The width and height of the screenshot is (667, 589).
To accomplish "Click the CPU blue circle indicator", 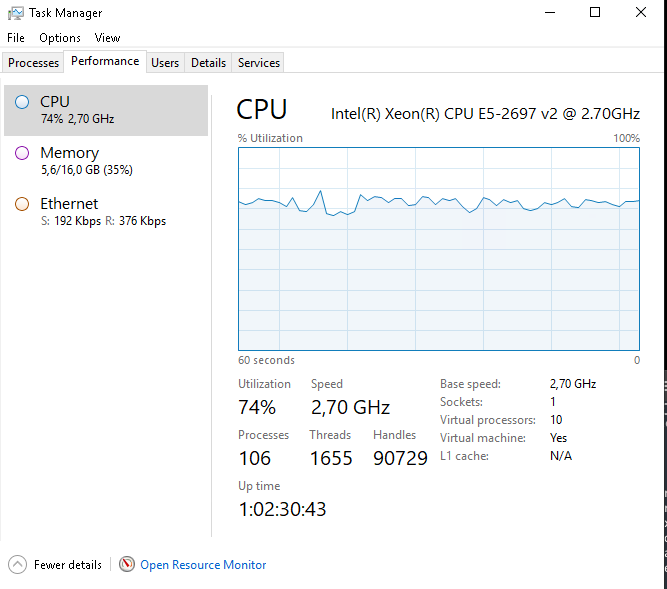I will click(x=22, y=102).
